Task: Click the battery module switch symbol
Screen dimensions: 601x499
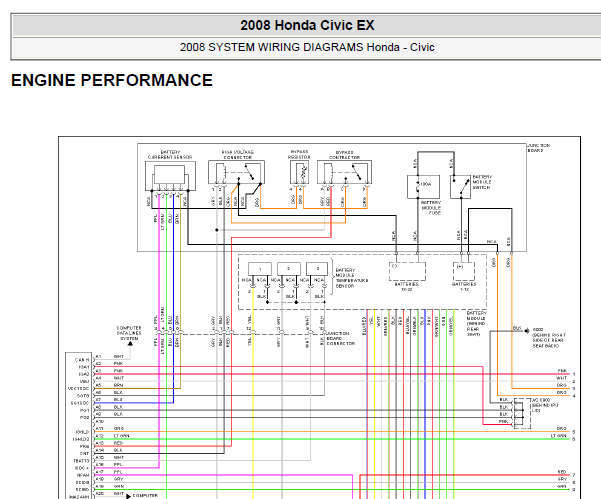Action: pos(460,187)
